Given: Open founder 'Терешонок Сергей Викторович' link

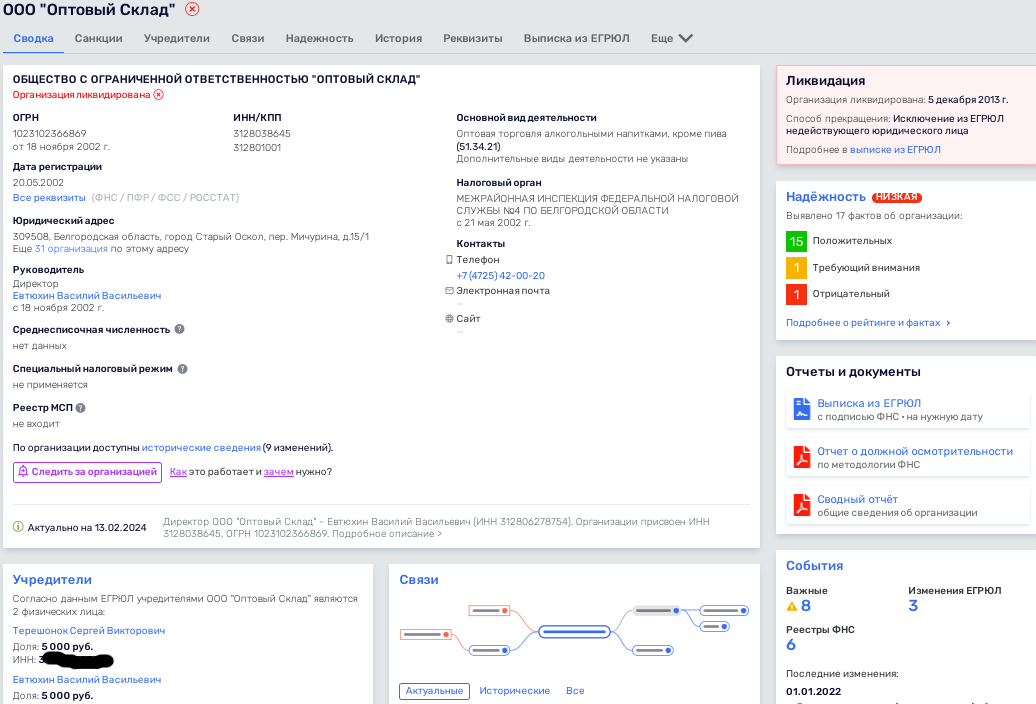Looking at the screenshot, I should [x=89, y=631].
